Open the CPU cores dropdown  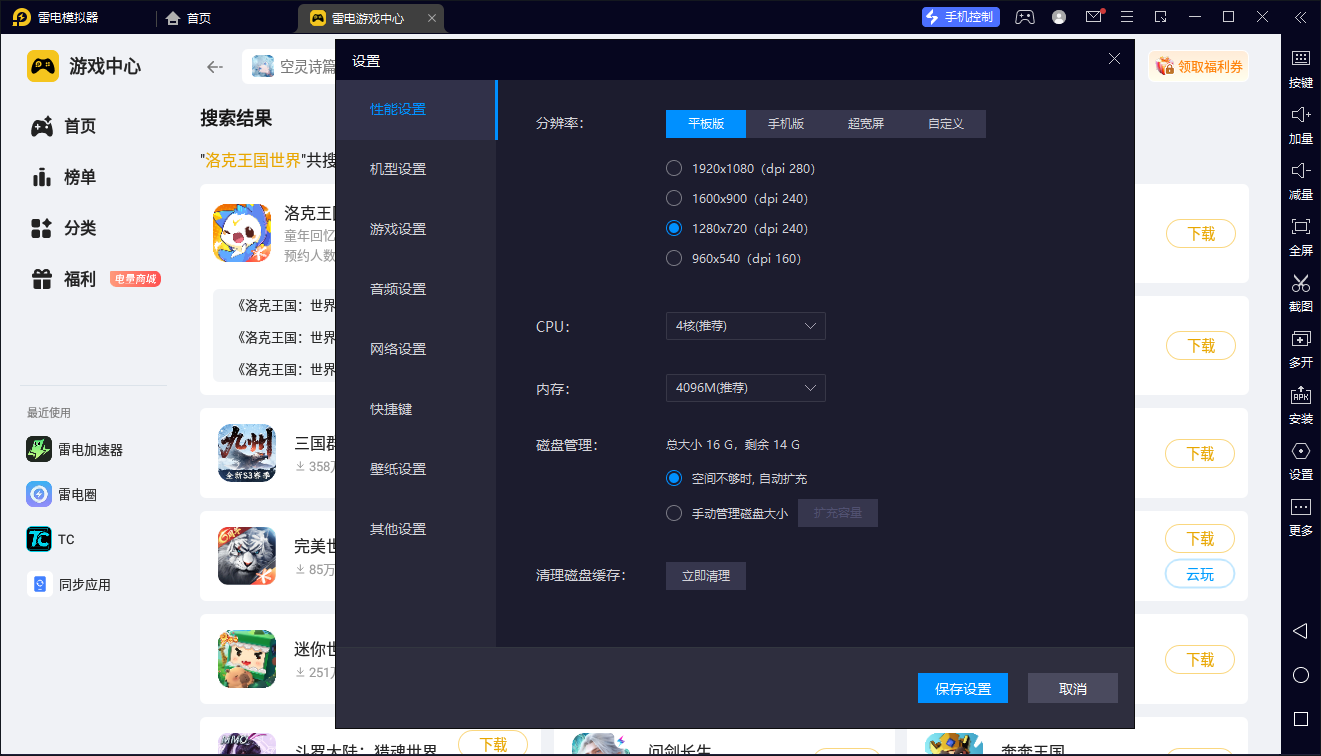tap(746, 326)
